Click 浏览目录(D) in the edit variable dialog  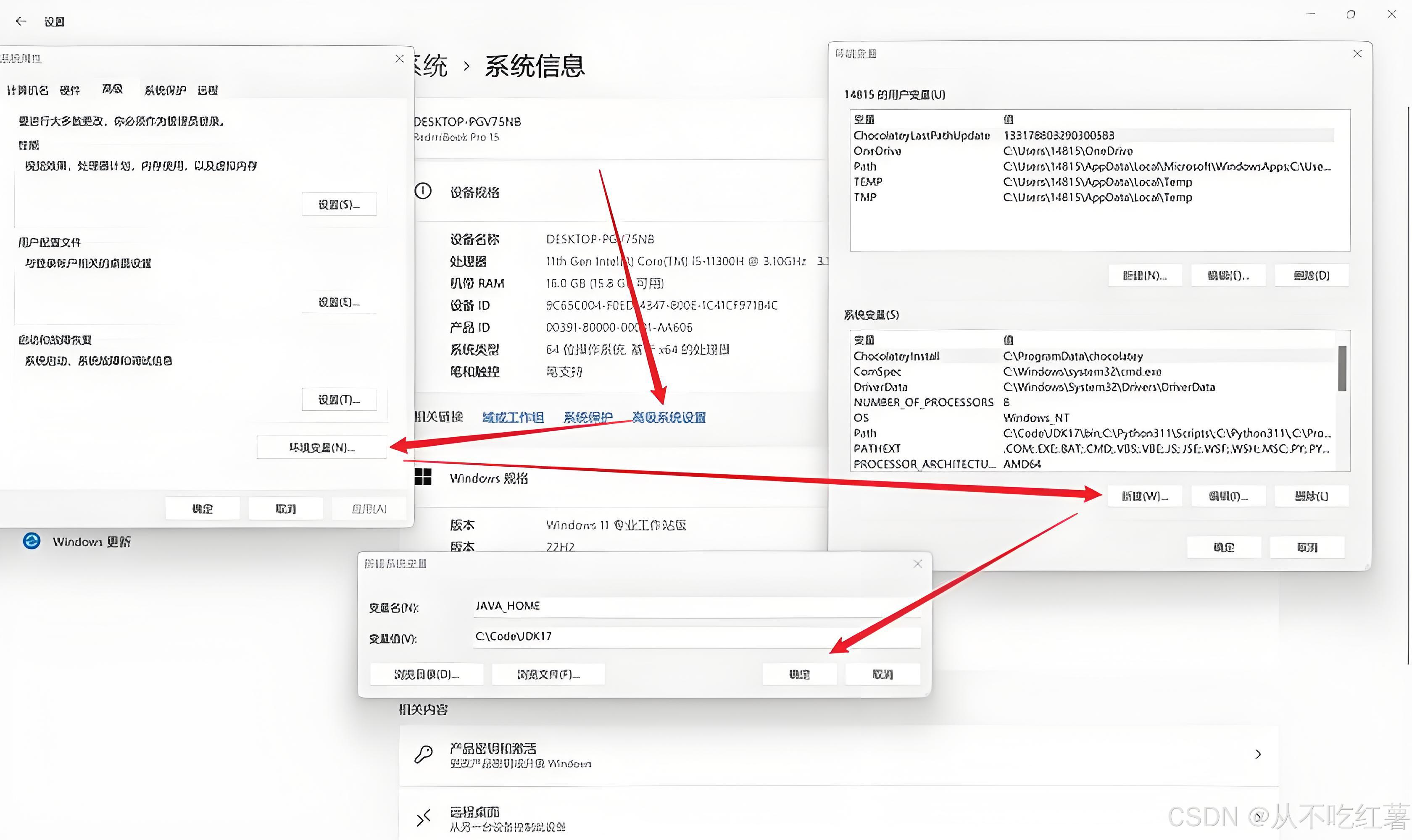coord(426,674)
